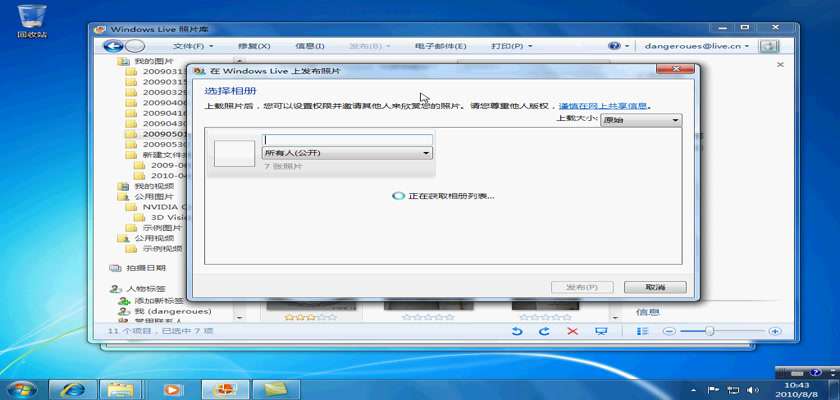
Task: Click the blue help question mark icon
Action: pos(614,46)
